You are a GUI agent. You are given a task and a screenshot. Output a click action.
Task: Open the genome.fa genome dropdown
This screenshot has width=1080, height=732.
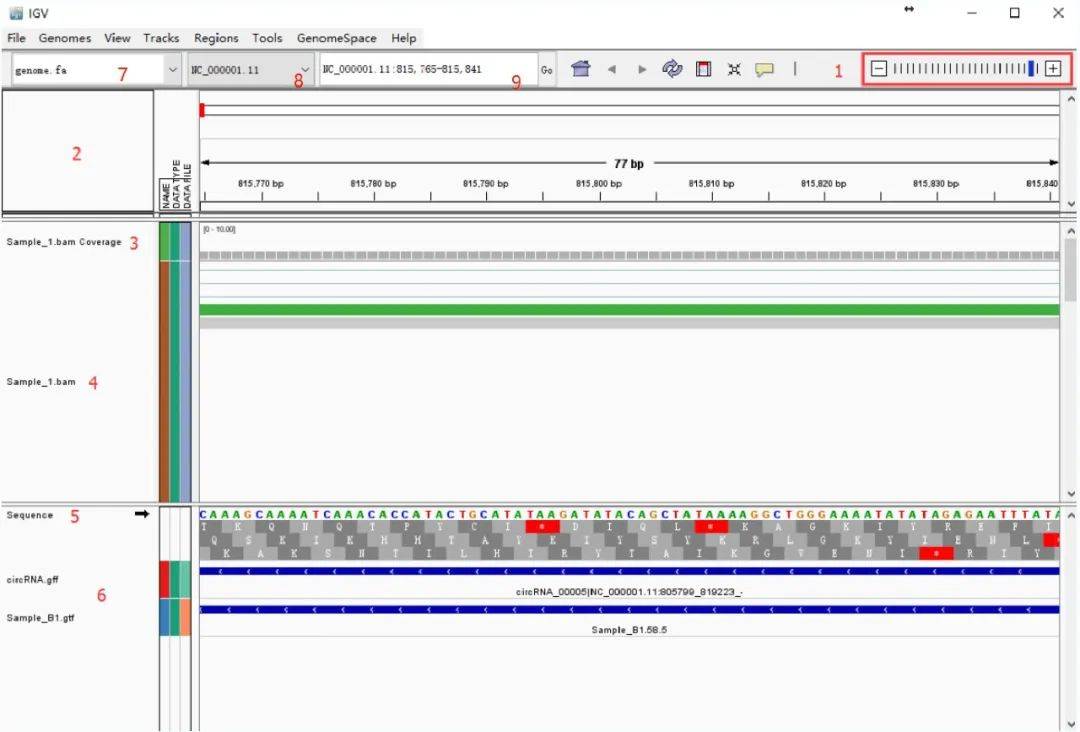pyautogui.click(x=97, y=70)
